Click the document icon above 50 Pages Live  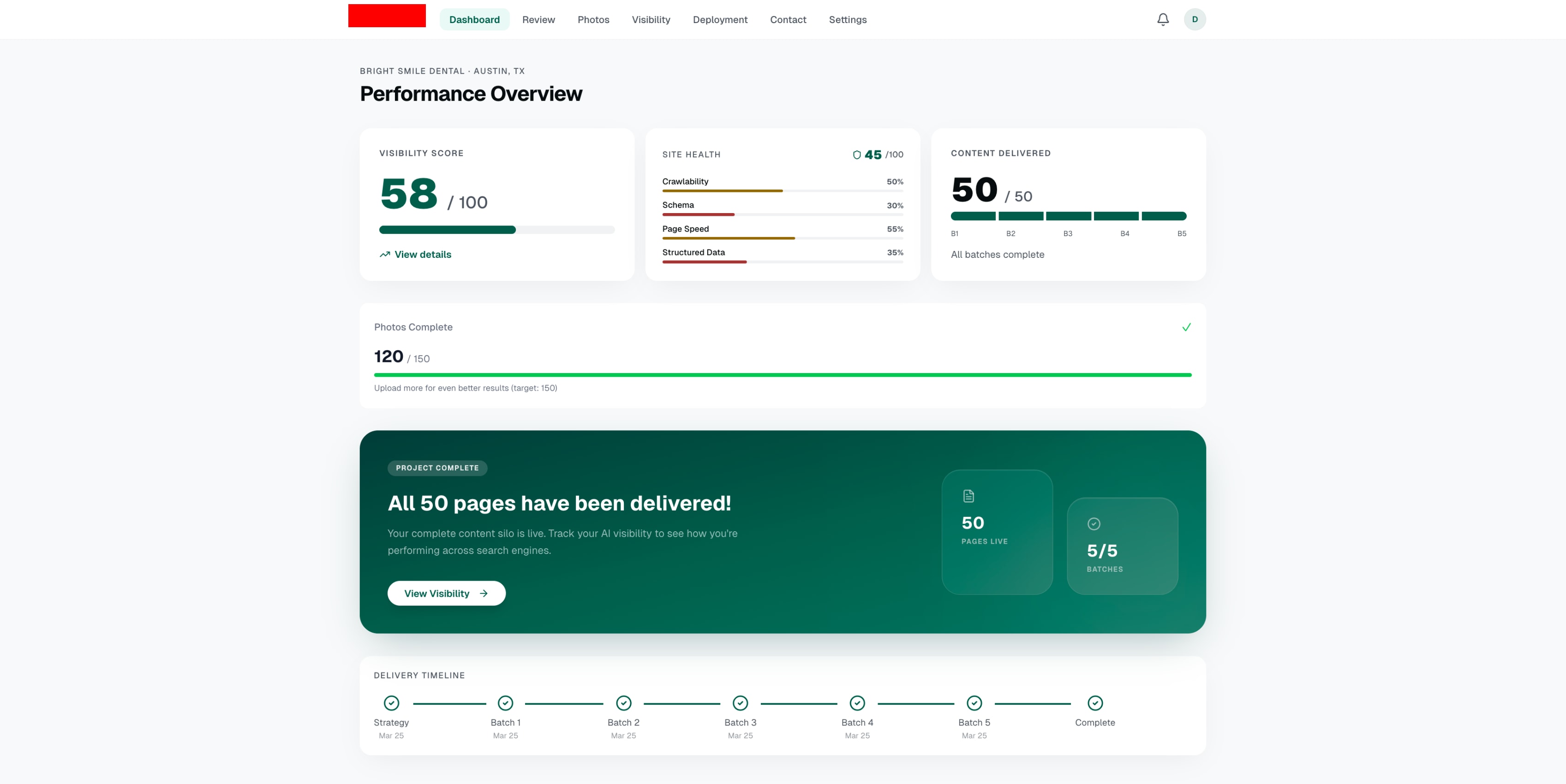pos(968,495)
